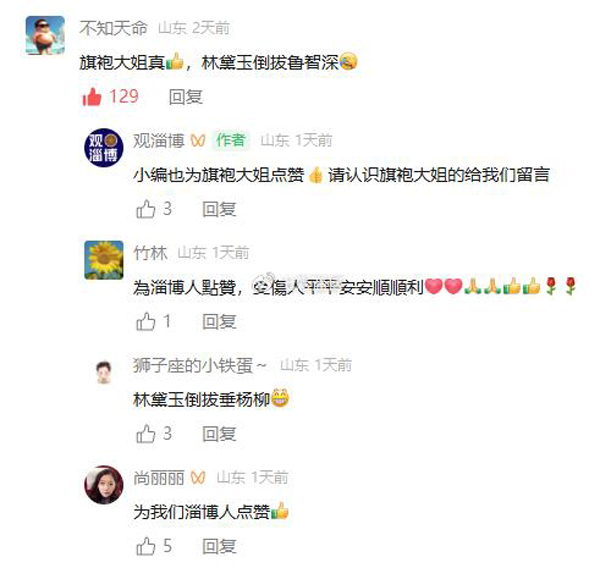This screenshot has width=600, height=568.
Task: Open 狮子座的小铁蛋's small avatar
Action: click(104, 372)
